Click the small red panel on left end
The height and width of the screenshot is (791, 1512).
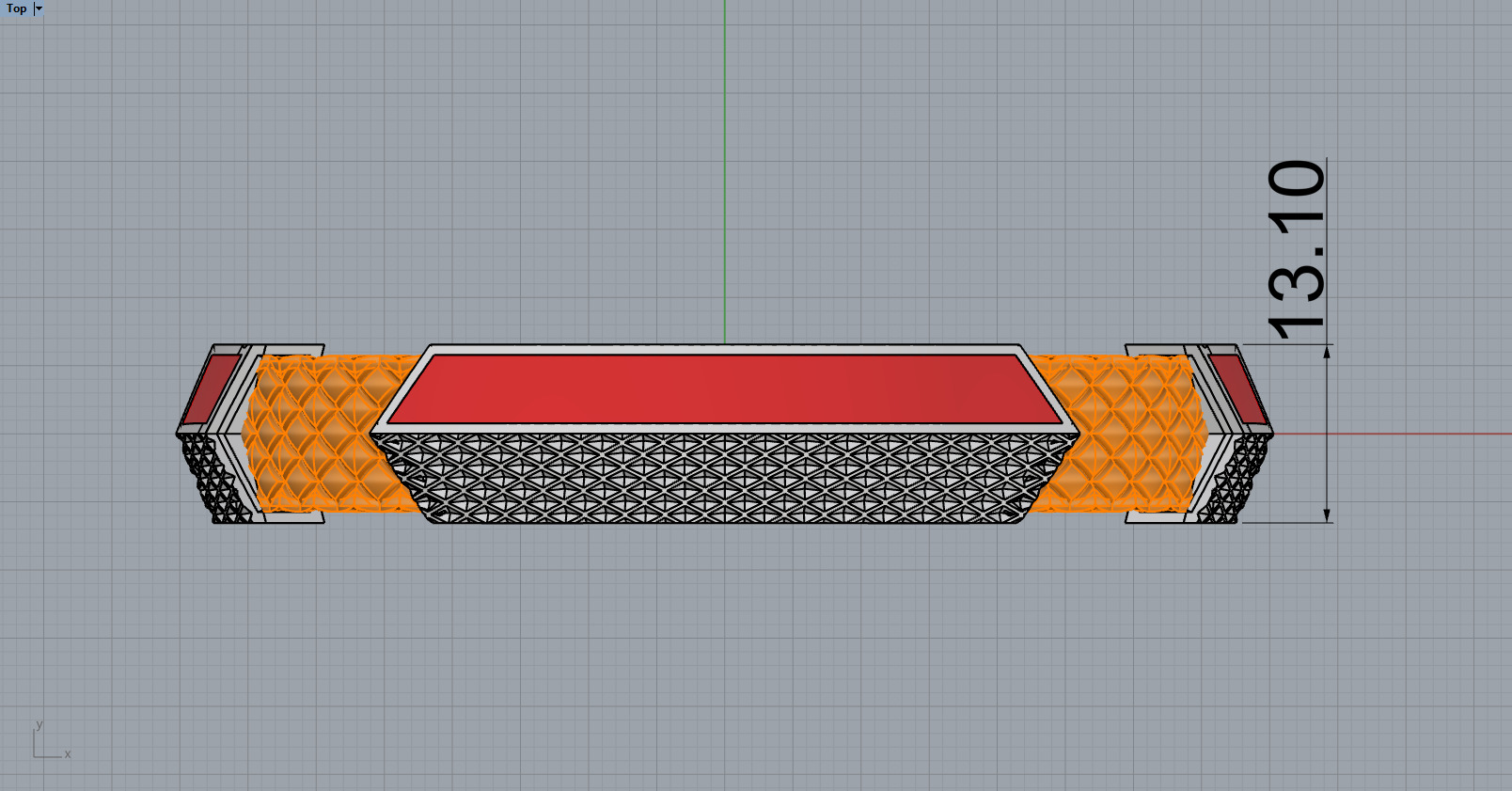tap(211, 388)
